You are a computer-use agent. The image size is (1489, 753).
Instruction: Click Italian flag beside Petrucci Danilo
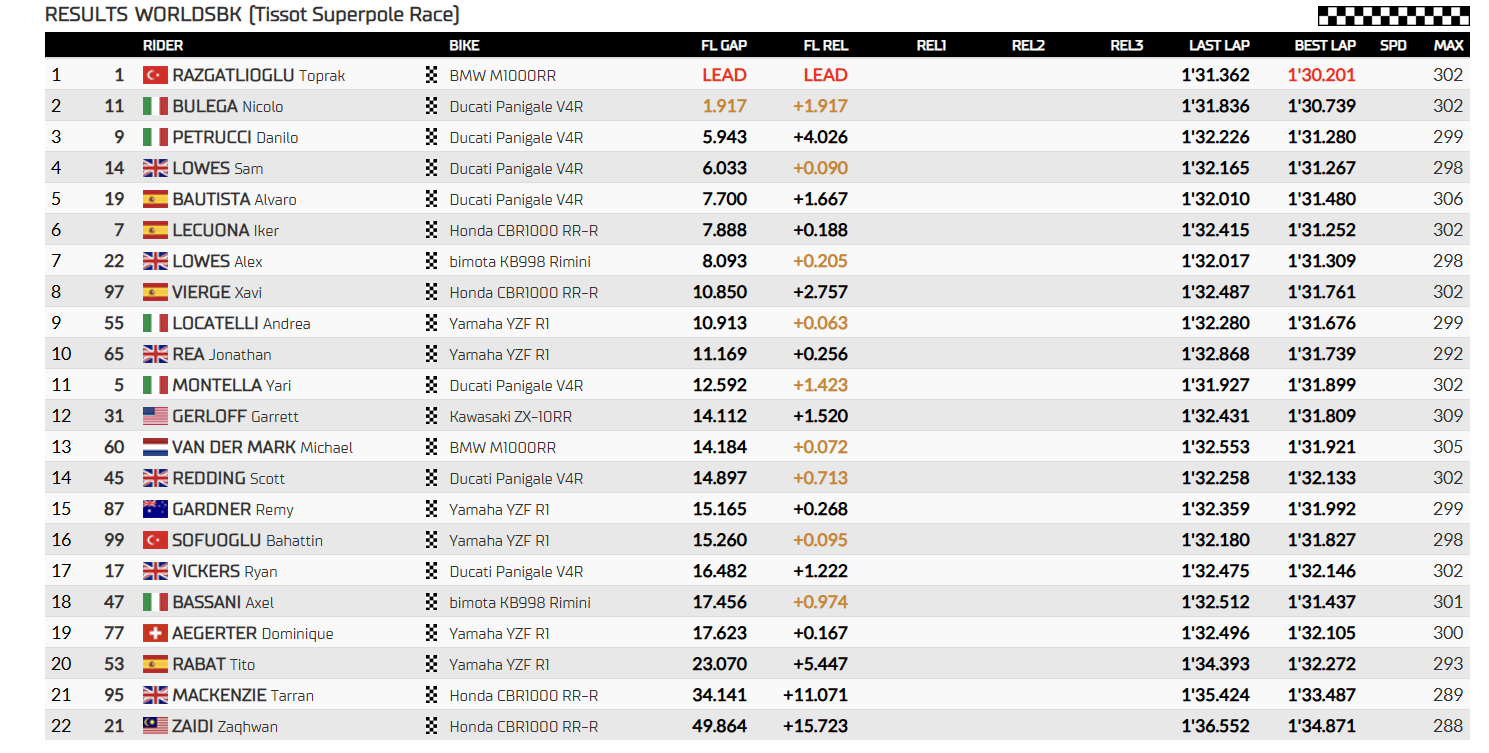(x=155, y=137)
